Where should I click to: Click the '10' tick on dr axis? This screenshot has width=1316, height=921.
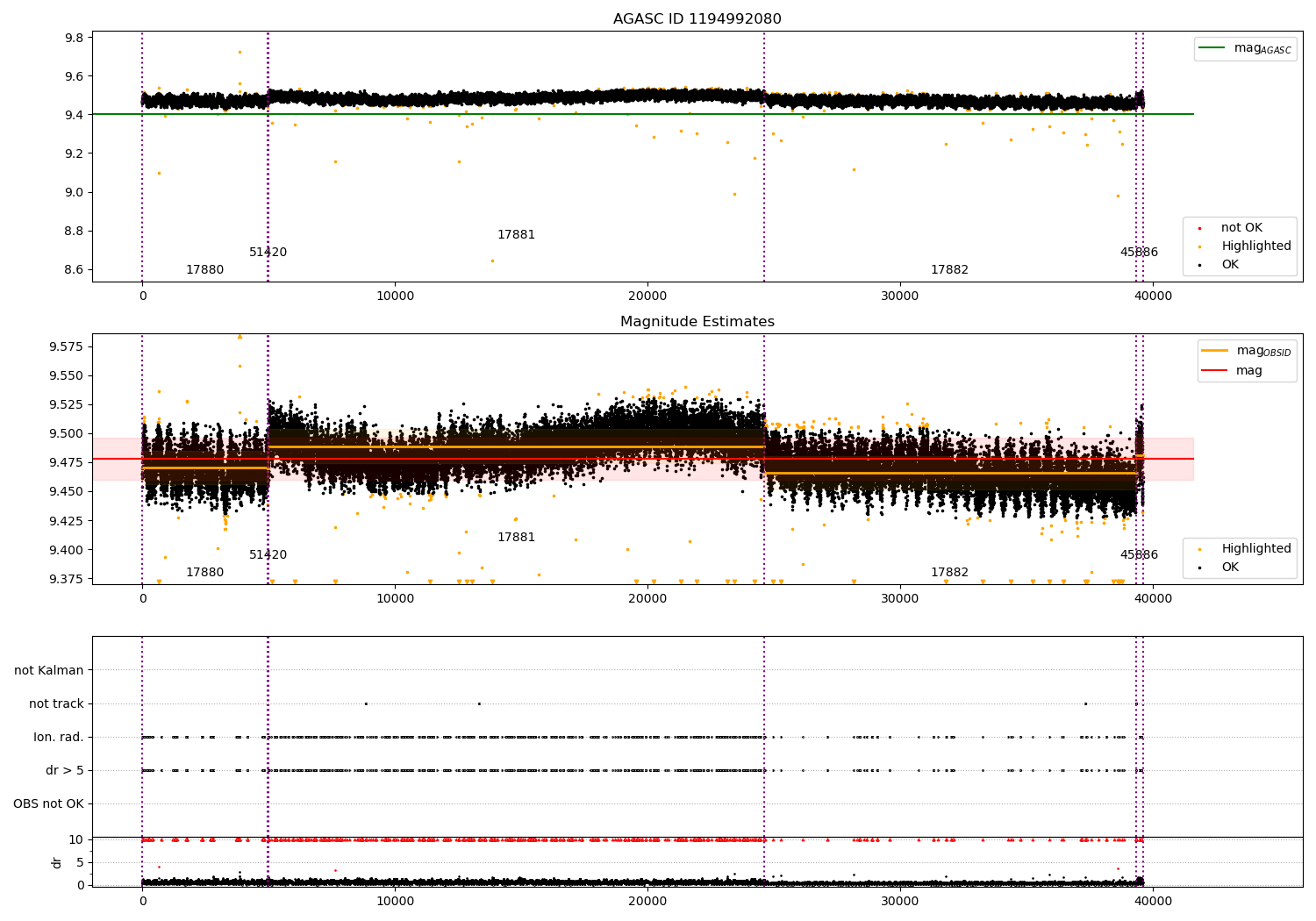pos(76,839)
